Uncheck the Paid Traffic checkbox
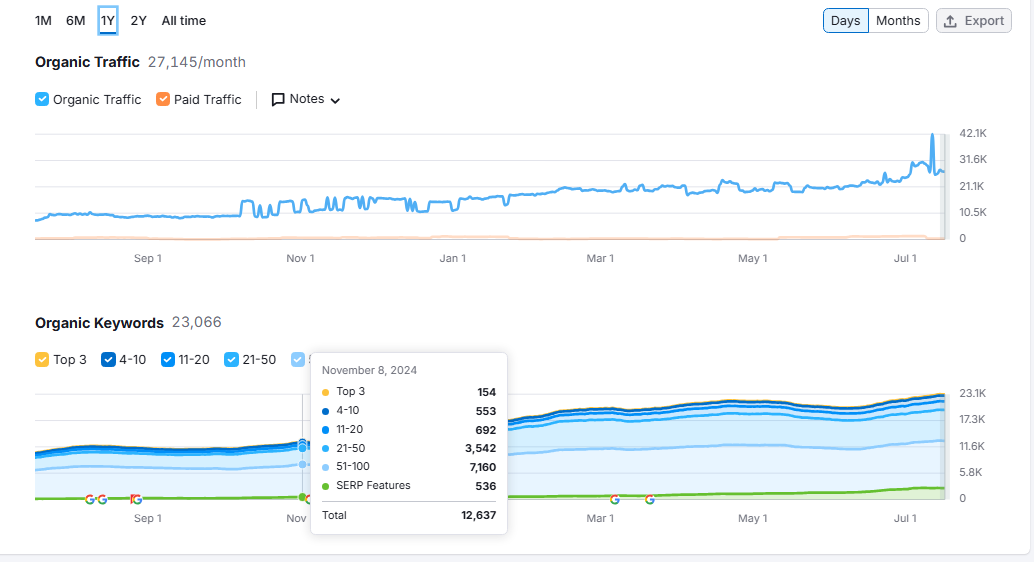Image resolution: width=1034 pixels, height=562 pixels. 163,99
